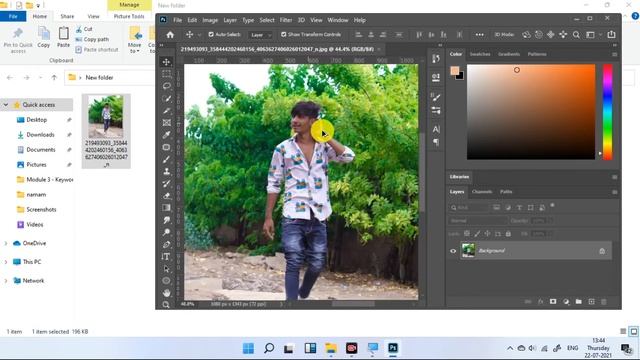Click the three-dots more options icon

coord(480,35)
